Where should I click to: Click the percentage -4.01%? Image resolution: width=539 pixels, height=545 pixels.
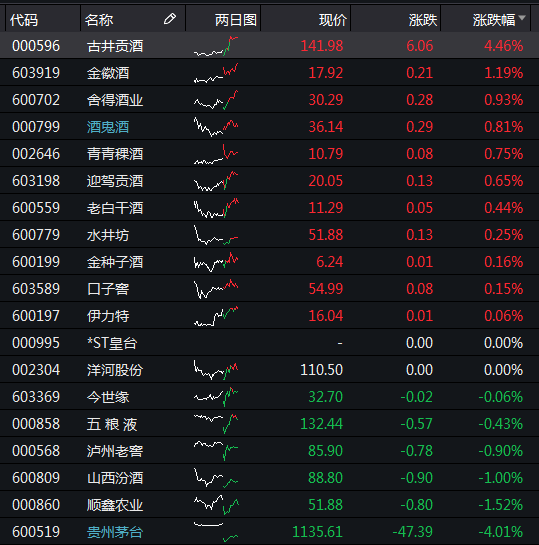coord(501,532)
